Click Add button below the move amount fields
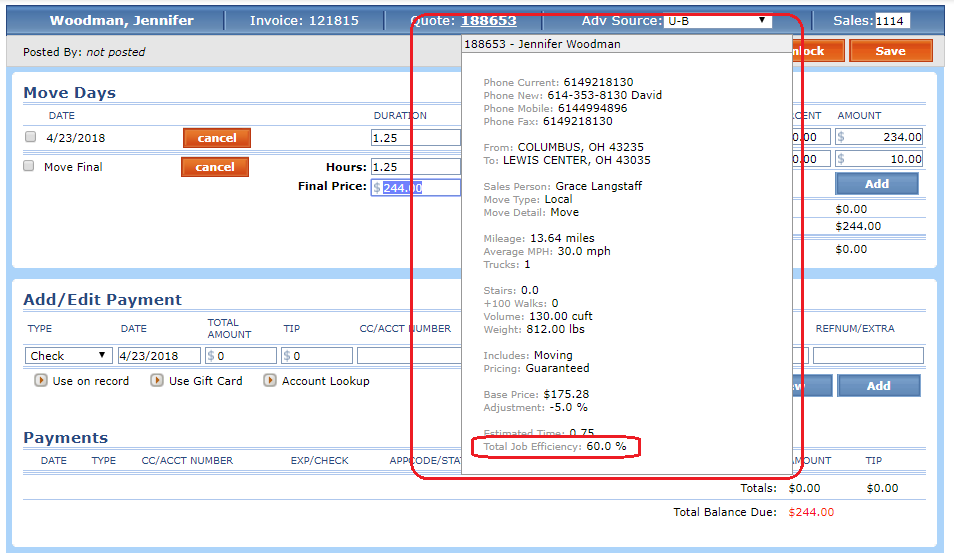Viewport: 954px width, 557px height. (876, 184)
